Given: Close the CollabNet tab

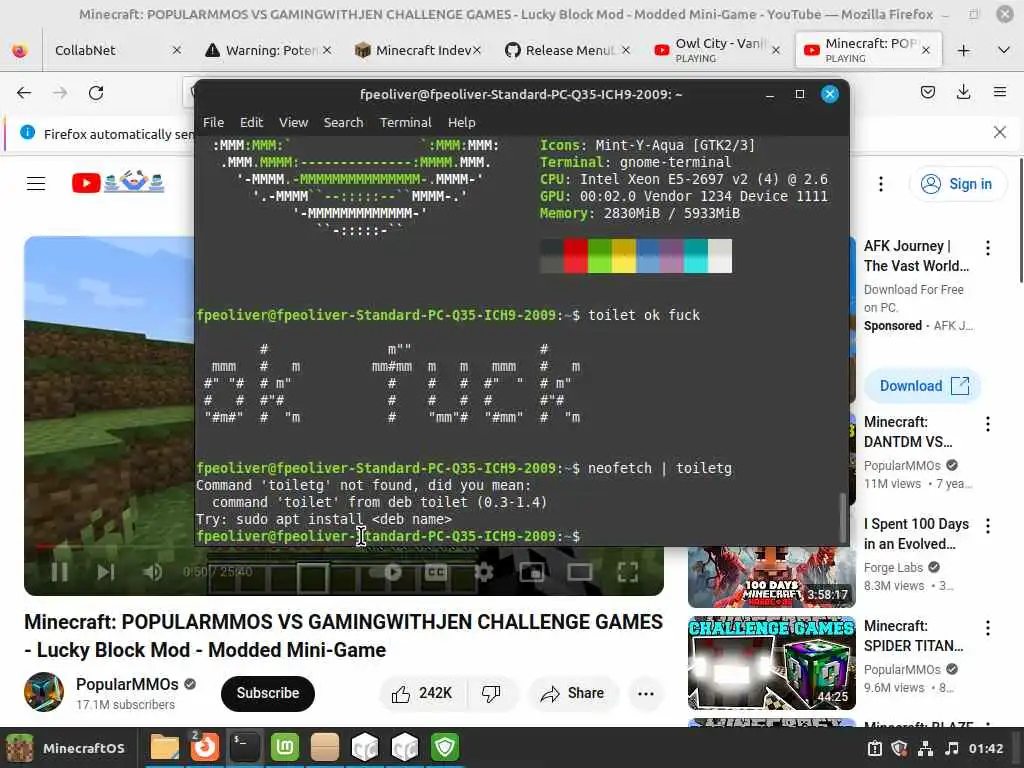Looking at the screenshot, I should point(176,50).
